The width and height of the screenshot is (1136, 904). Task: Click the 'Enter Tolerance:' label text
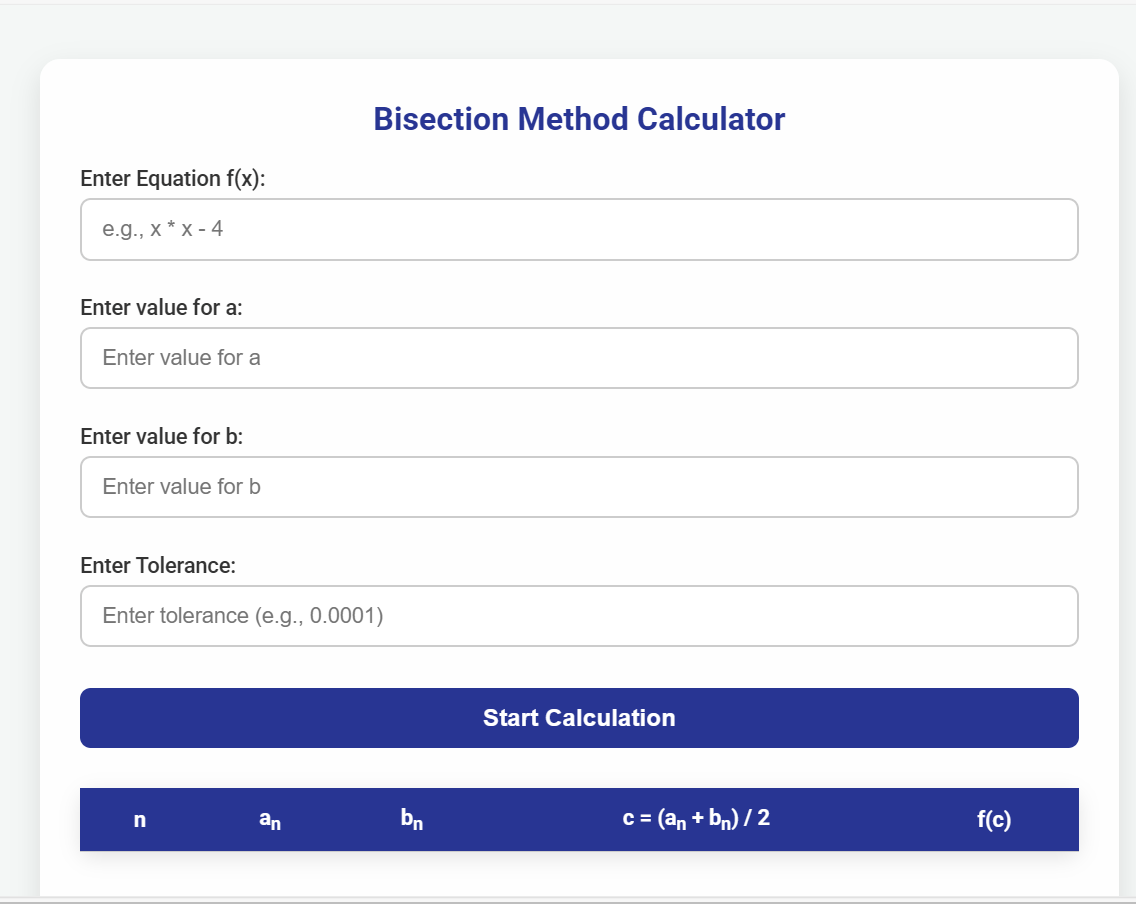158,565
